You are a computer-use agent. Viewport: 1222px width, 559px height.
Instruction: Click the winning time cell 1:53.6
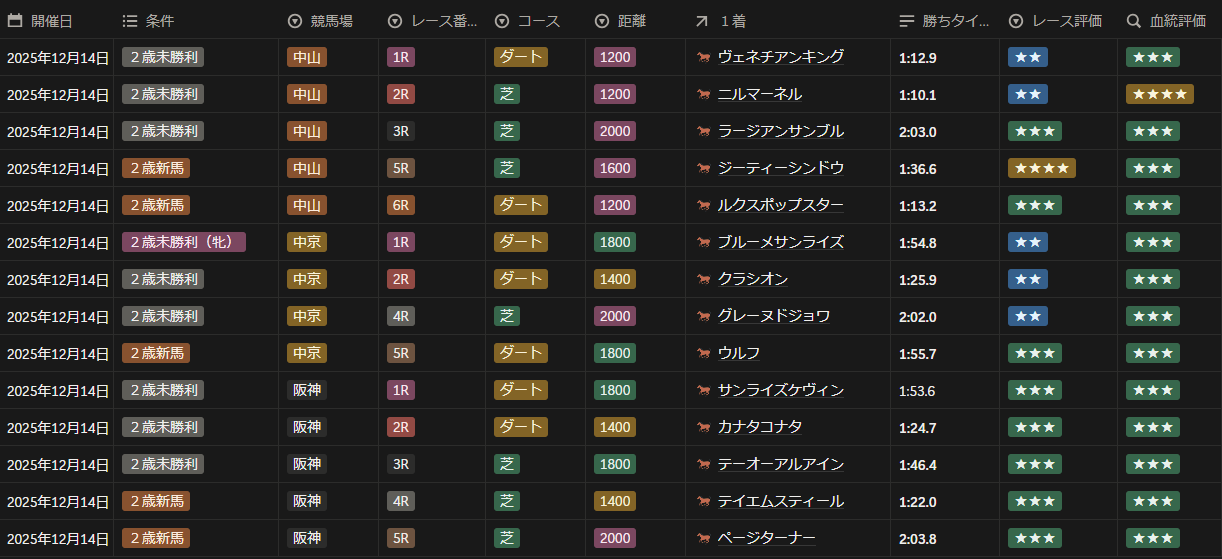coord(917,390)
